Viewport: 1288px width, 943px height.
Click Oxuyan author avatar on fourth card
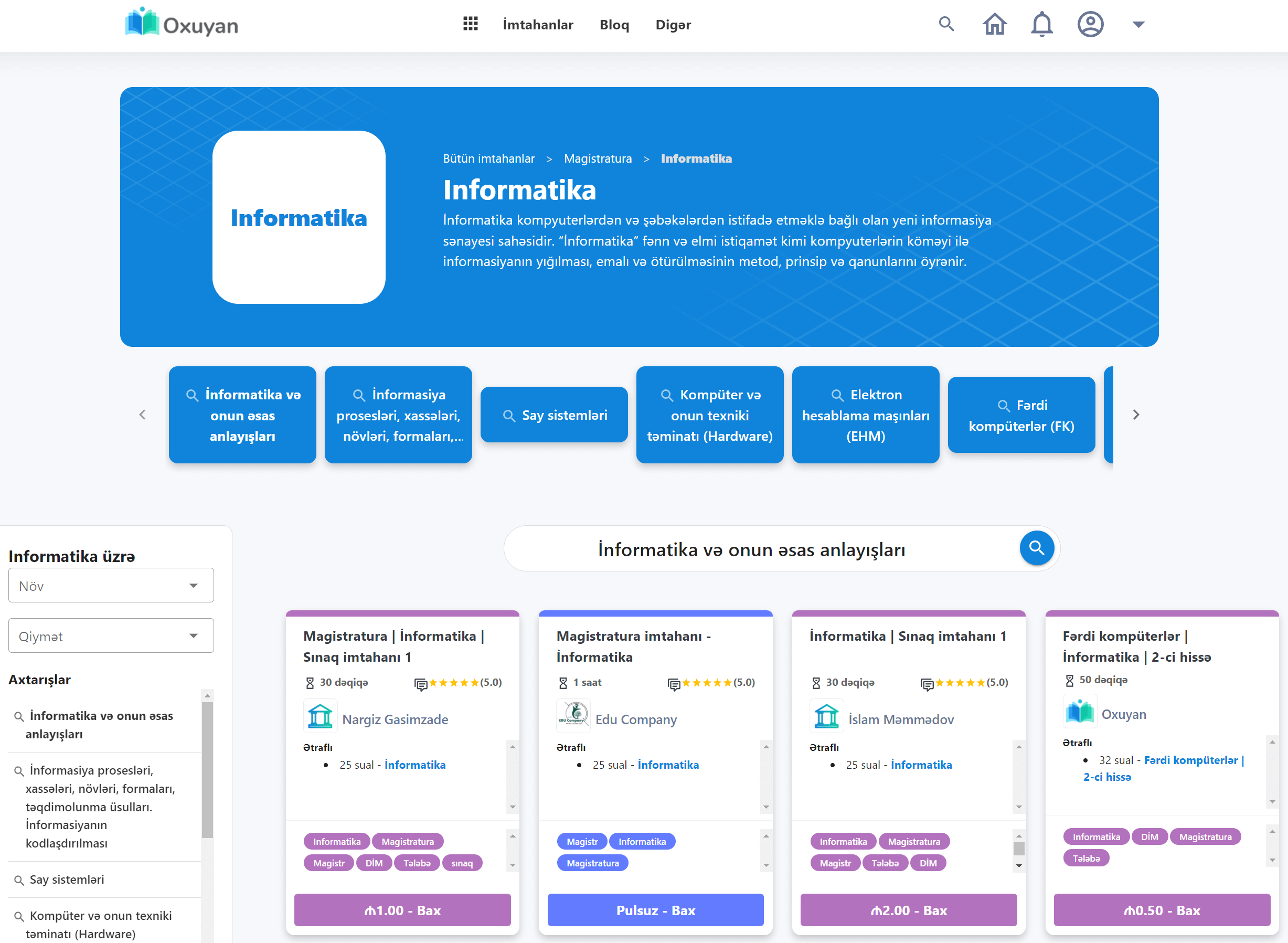[1080, 711]
